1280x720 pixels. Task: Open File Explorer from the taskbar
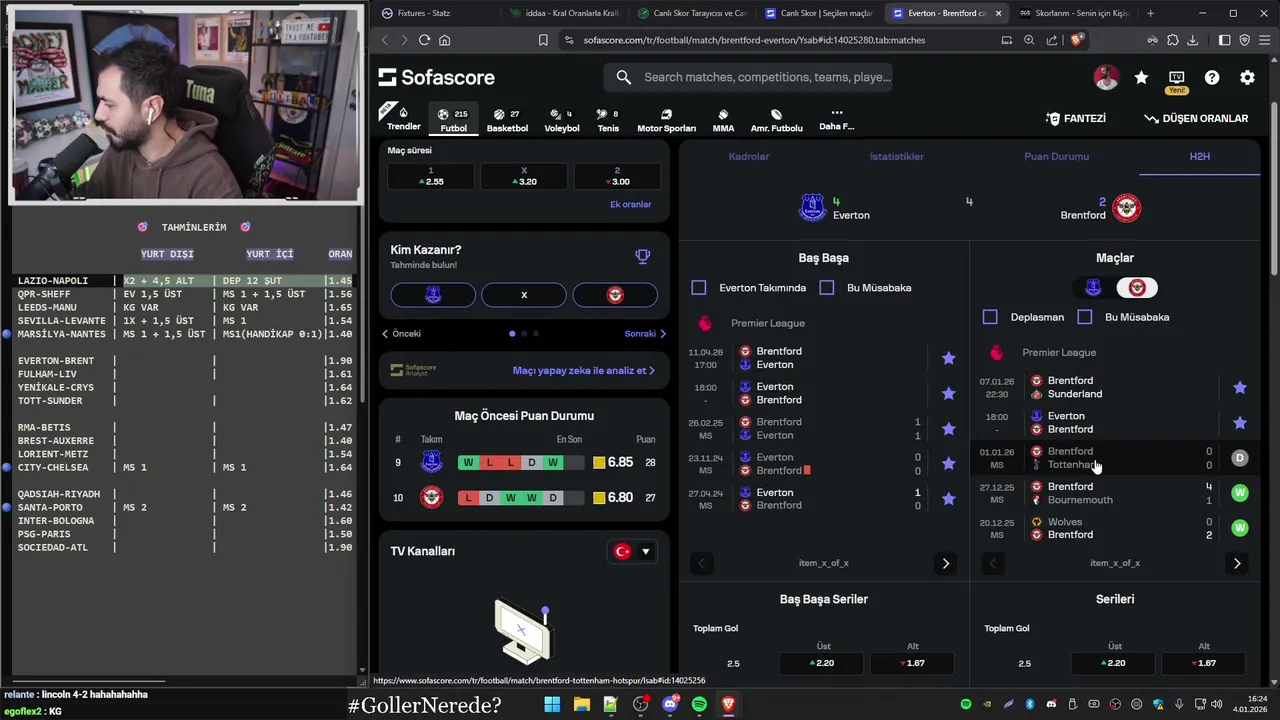[x=581, y=705]
